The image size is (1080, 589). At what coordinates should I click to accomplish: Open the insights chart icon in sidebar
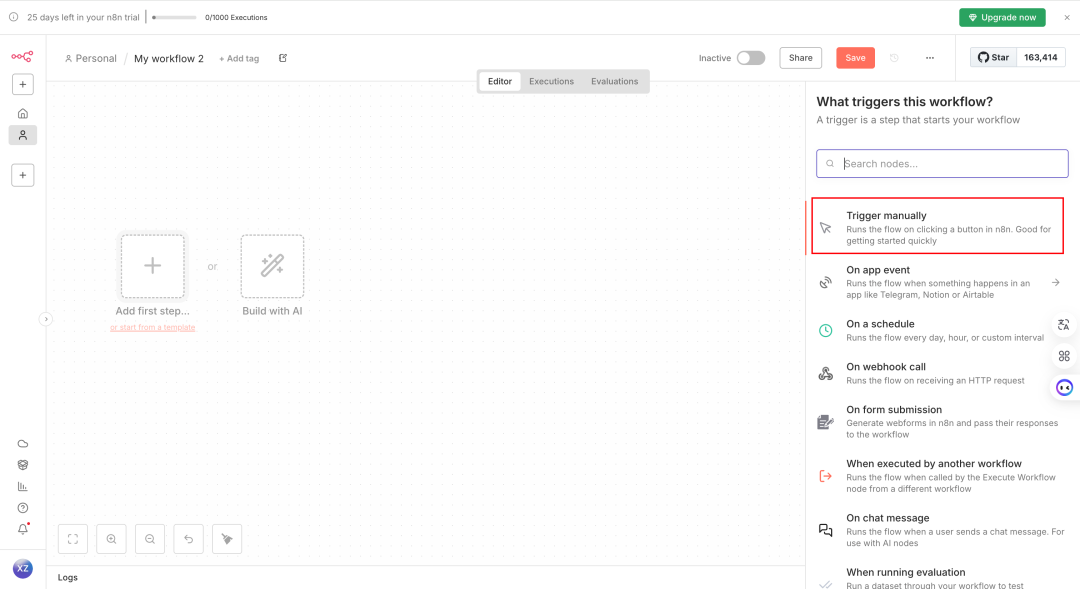[x=23, y=486]
